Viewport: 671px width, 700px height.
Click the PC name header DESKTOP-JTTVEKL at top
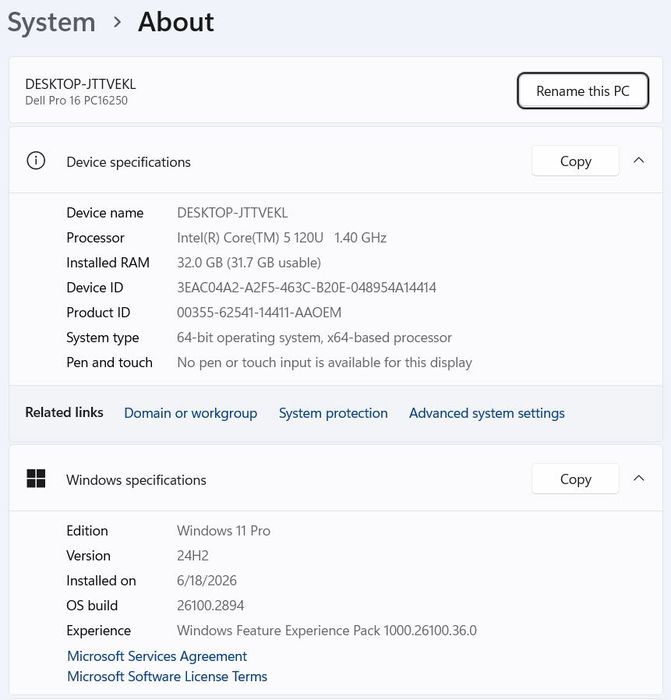(x=80, y=84)
